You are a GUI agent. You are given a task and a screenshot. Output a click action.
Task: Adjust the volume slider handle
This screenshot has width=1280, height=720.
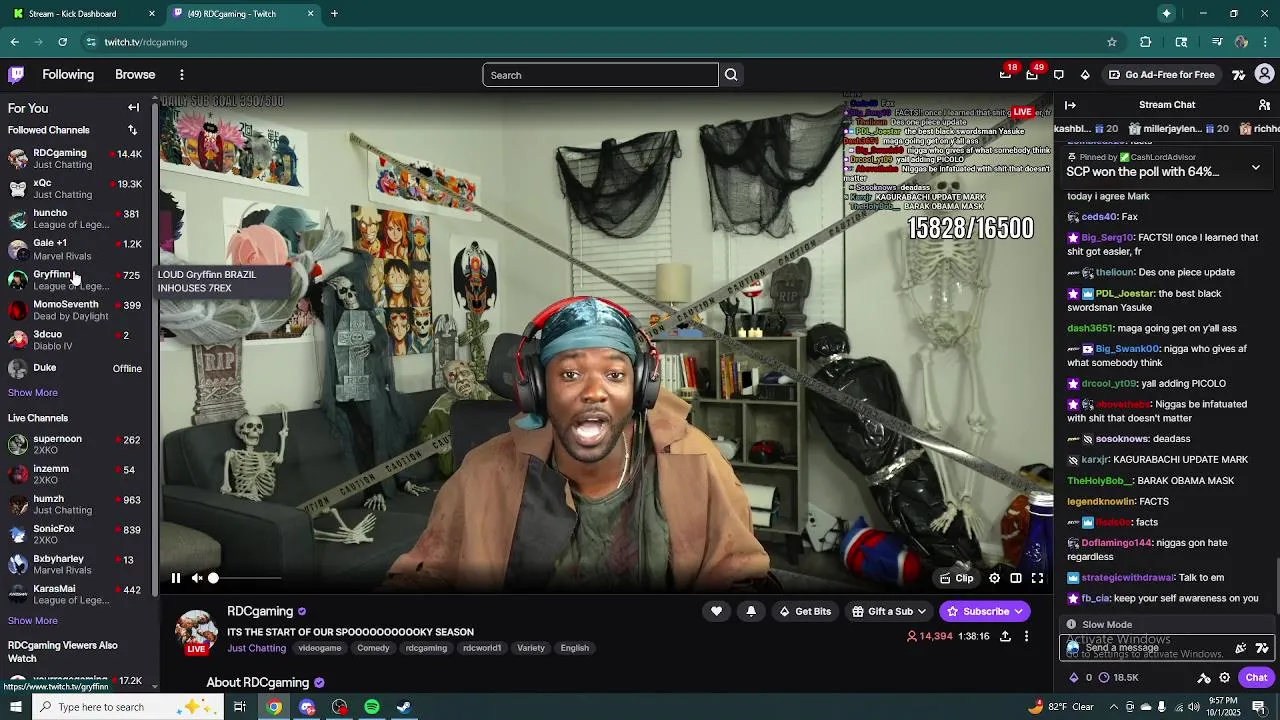[x=213, y=578]
